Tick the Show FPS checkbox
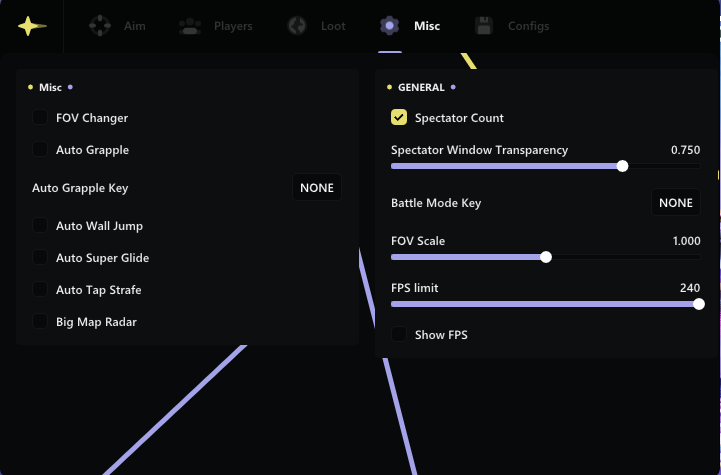Screen dimensions: 721x475 point(399,334)
